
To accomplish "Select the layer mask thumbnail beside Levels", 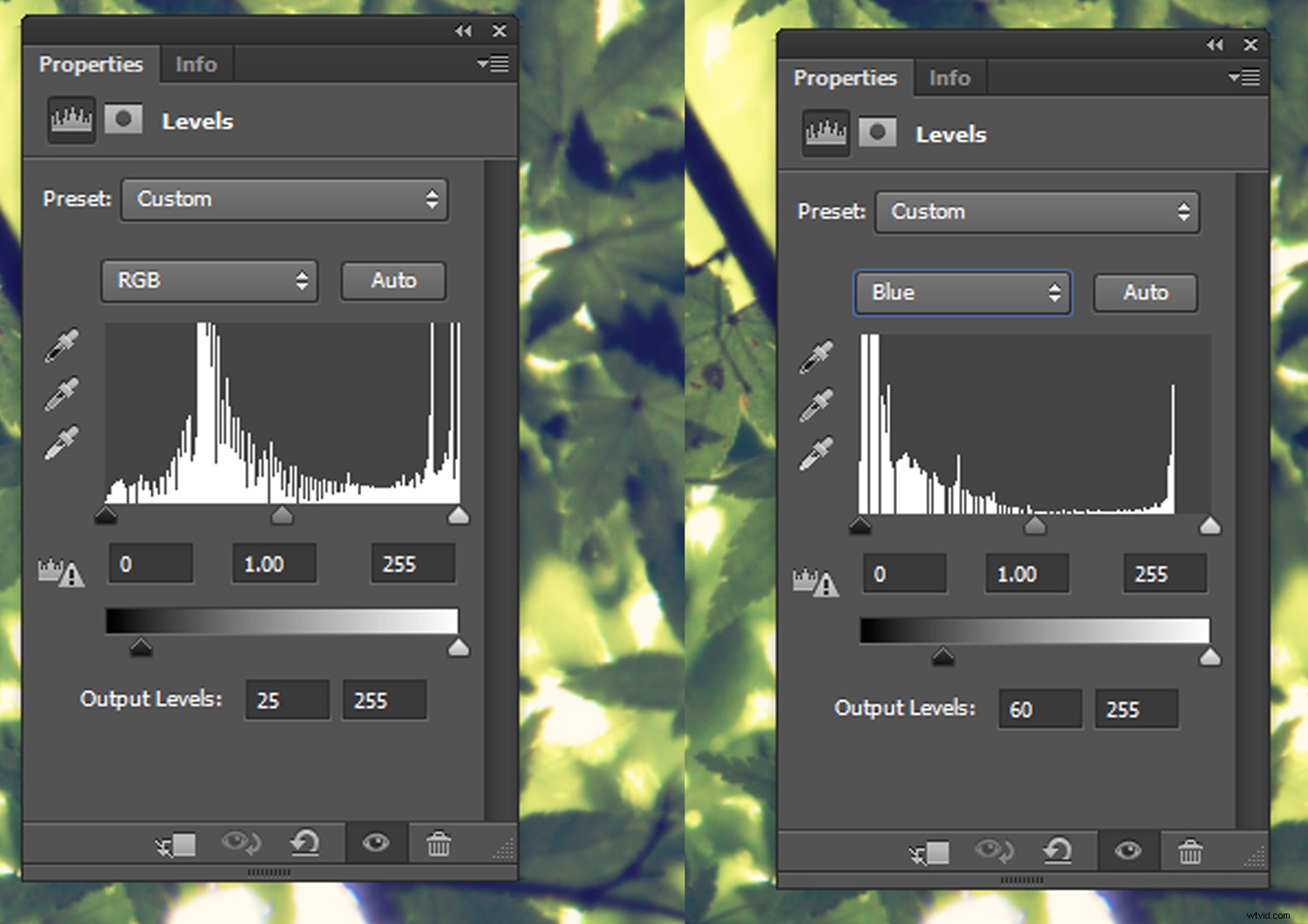I will pos(123,119).
